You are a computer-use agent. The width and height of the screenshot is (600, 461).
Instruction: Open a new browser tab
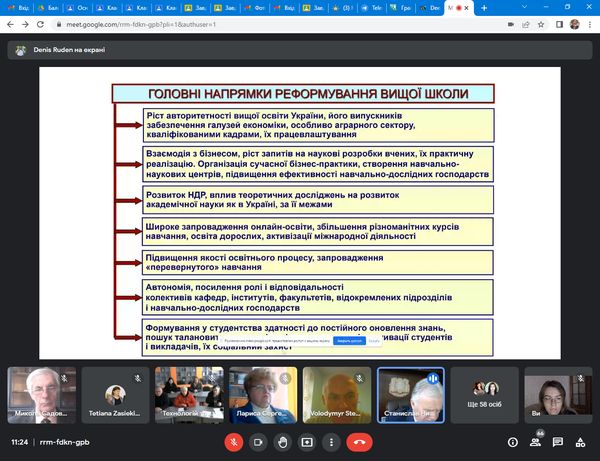[485, 6]
